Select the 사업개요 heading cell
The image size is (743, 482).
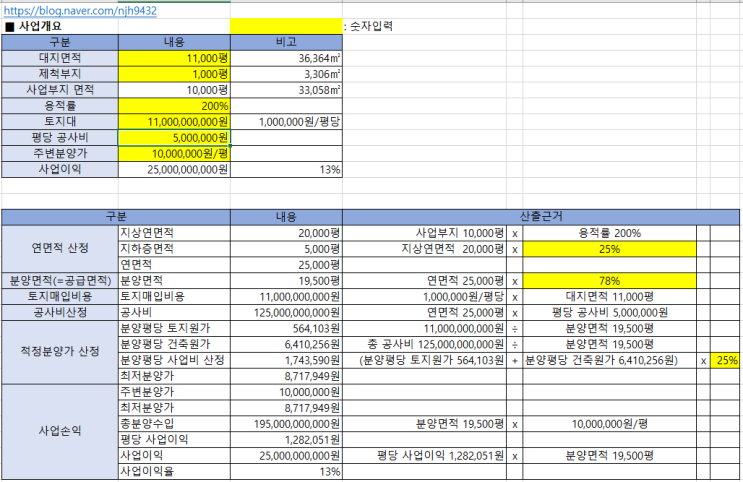point(60,27)
